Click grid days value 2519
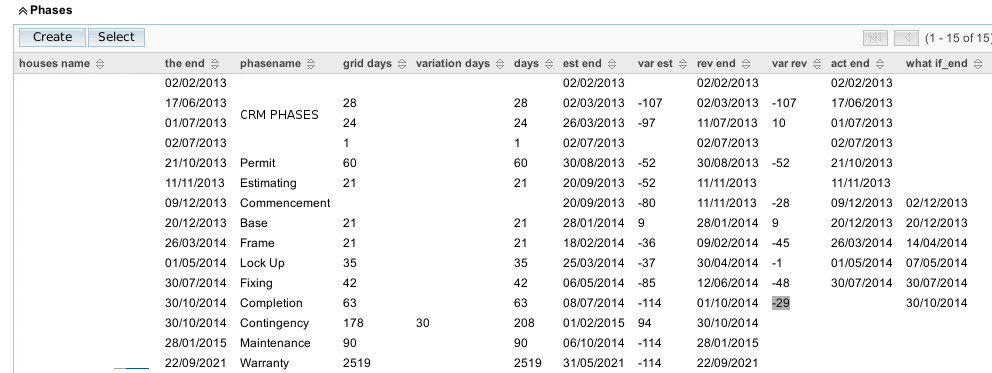992x373 pixels. pos(357,364)
